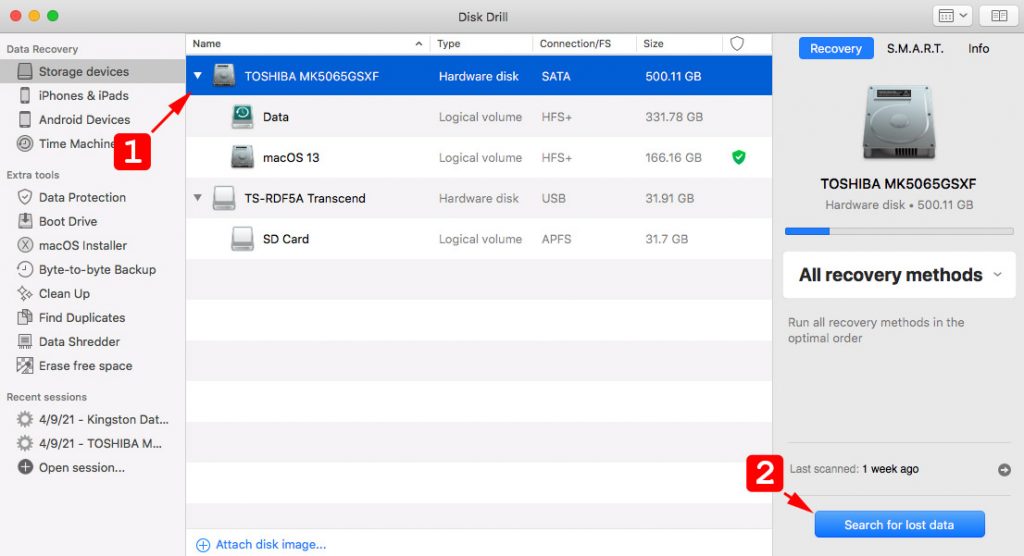The height and width of the screenshot is (556, 1024).
Task: Click the TS-RDF5A Transcend disk name
Action: pyautogui.click(x=305, y=198)
